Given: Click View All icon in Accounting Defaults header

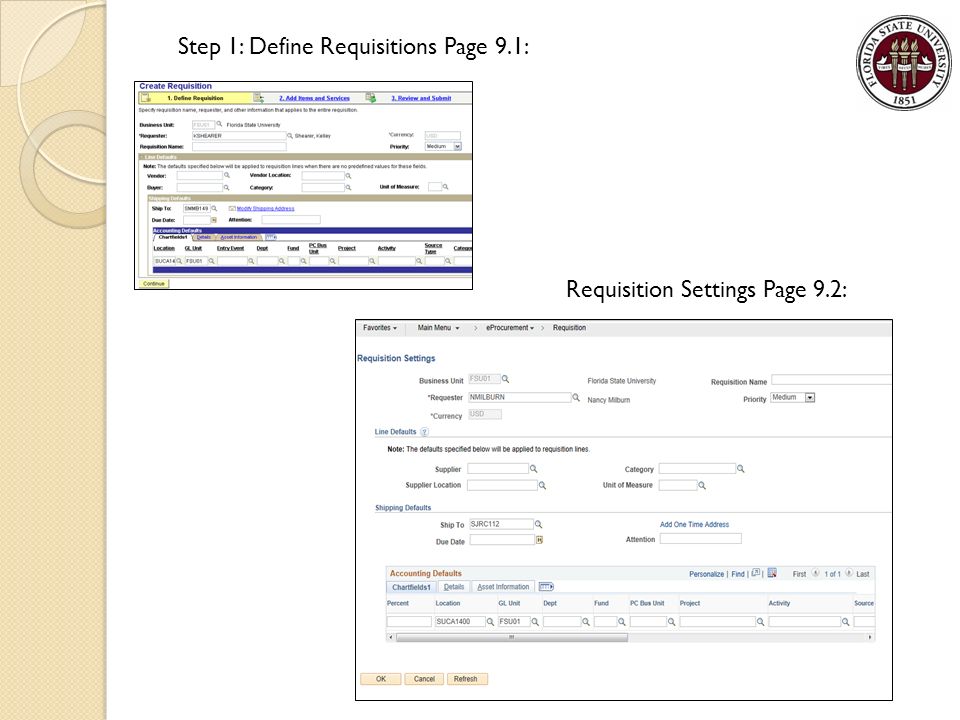Looking at the screenshot, I should [x=756, y=573].
